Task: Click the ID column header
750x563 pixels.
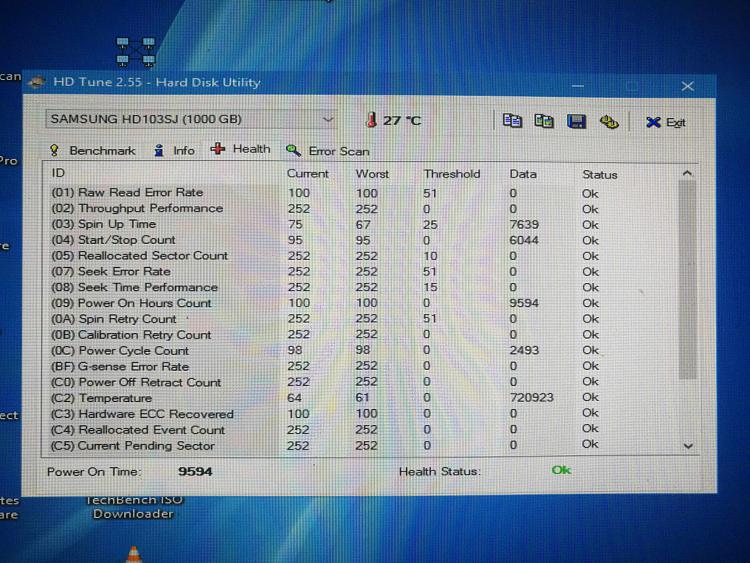Action: coord(58,173)
